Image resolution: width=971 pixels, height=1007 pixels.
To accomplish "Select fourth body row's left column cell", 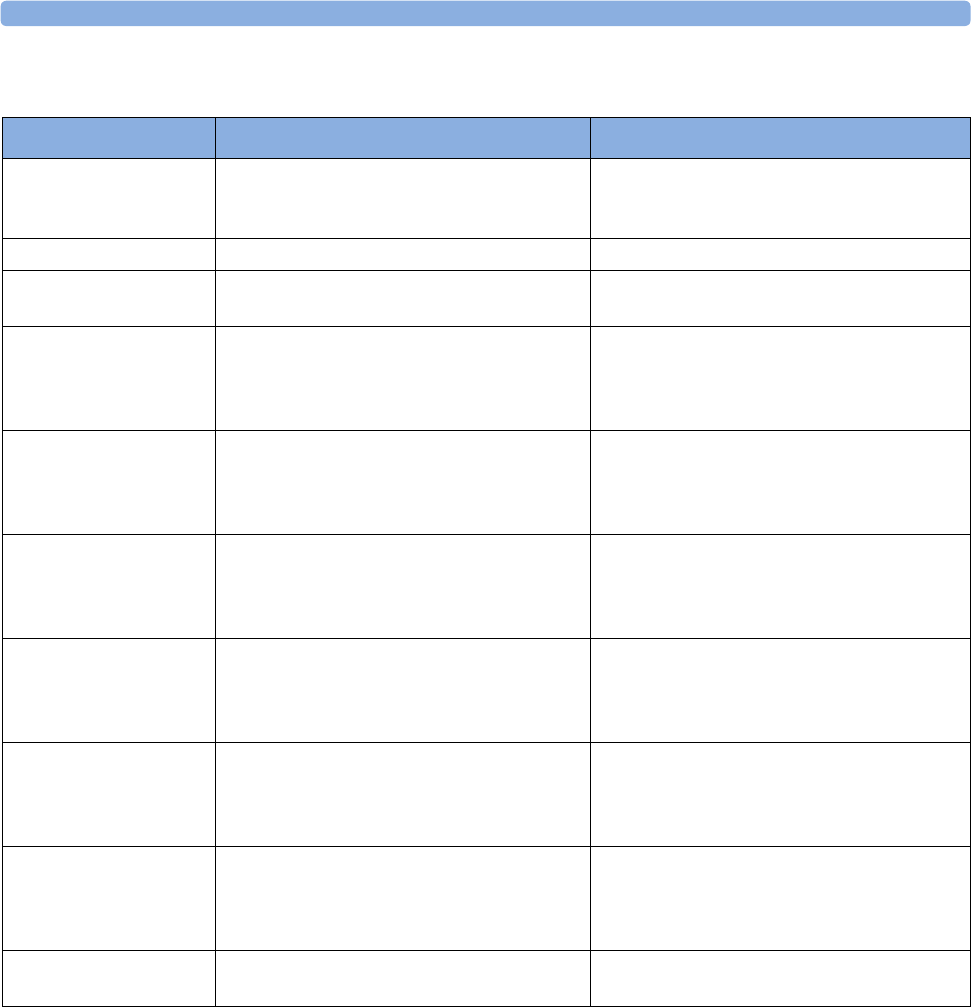I will 109,378.
